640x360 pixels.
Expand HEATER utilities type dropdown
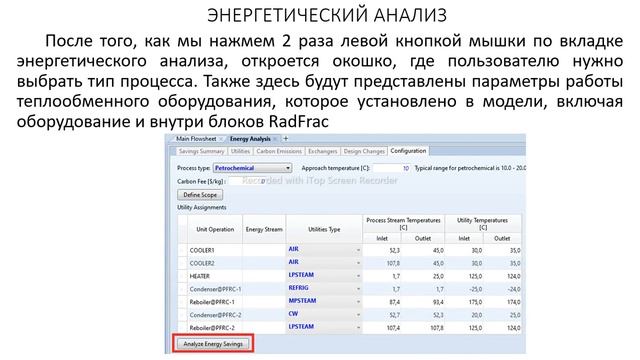pyautogui.click(x=358, y=276)
